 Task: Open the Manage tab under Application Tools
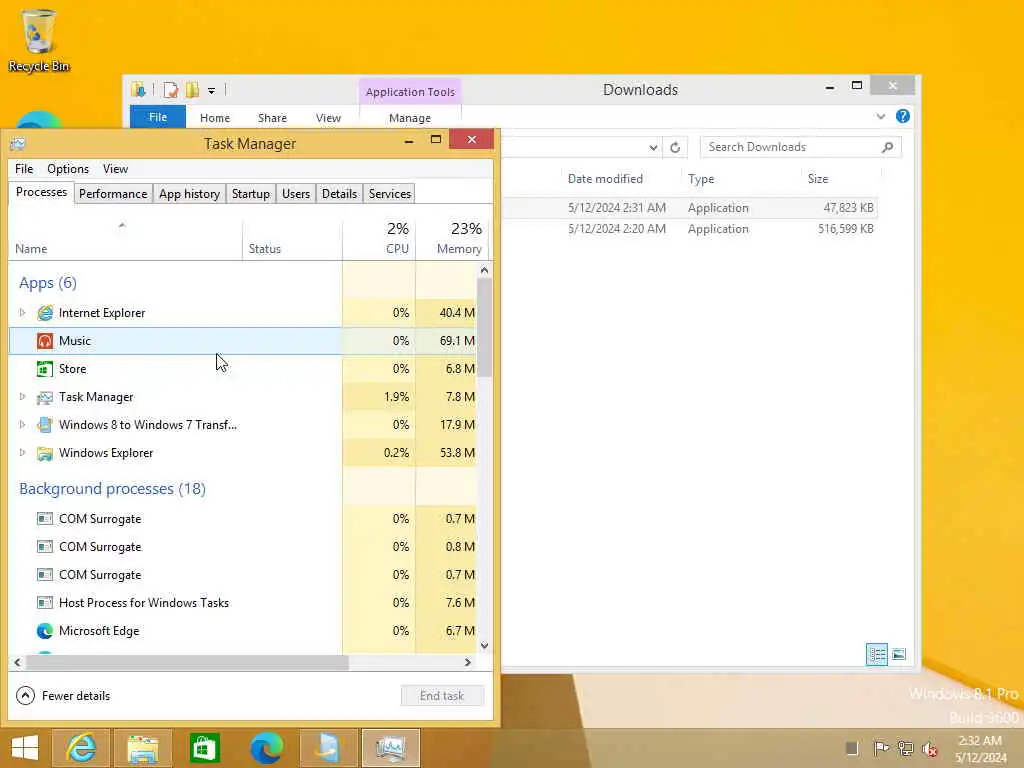(410, 118)
